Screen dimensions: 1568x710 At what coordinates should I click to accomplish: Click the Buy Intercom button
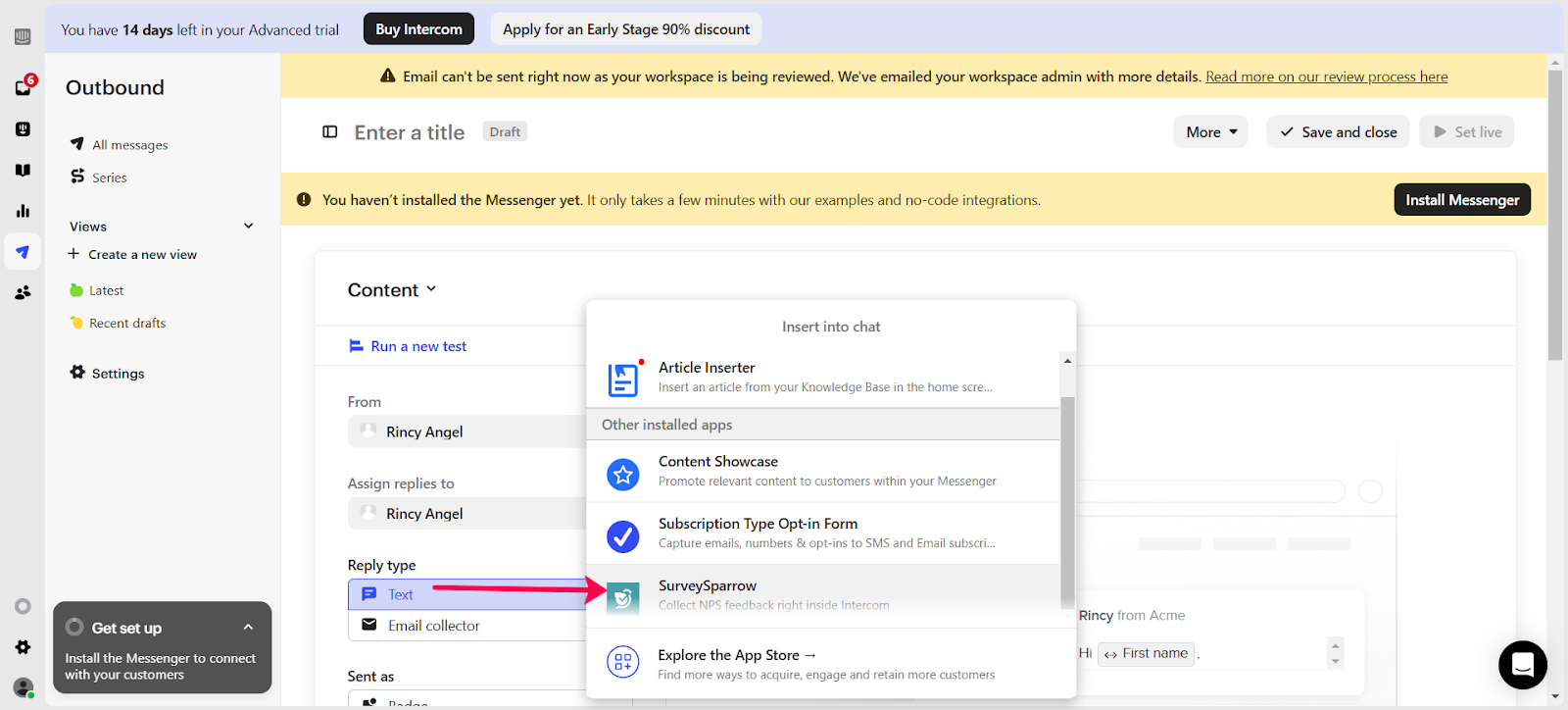[x=418, y=29]
